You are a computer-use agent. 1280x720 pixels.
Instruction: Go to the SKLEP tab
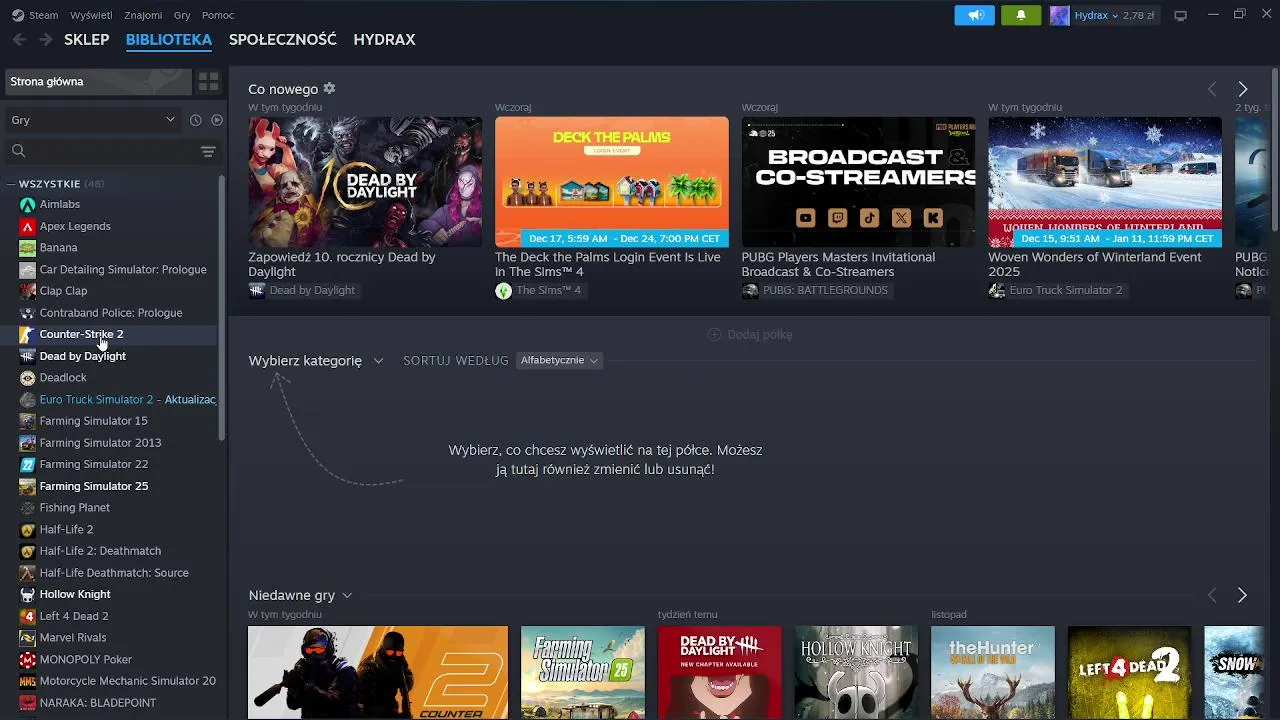point(86,39)
